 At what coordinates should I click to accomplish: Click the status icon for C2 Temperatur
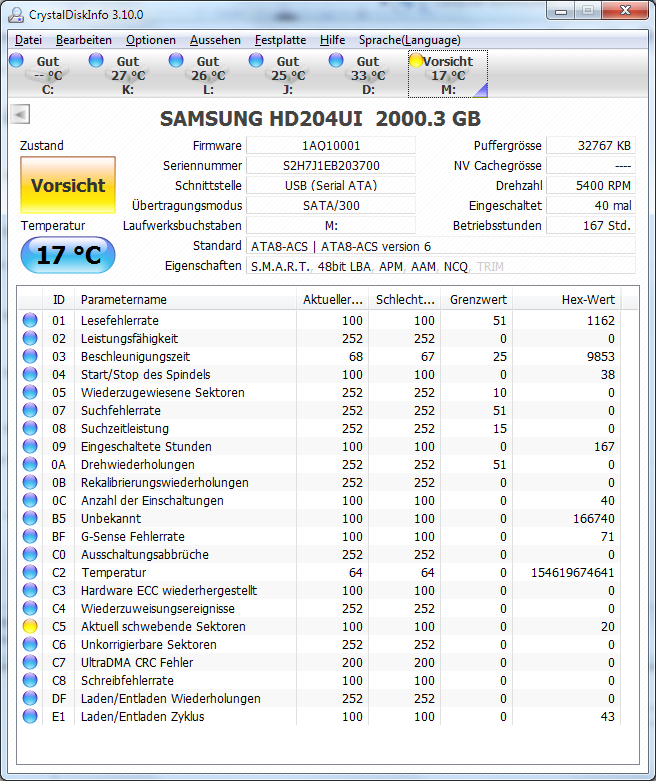[30, 572]
